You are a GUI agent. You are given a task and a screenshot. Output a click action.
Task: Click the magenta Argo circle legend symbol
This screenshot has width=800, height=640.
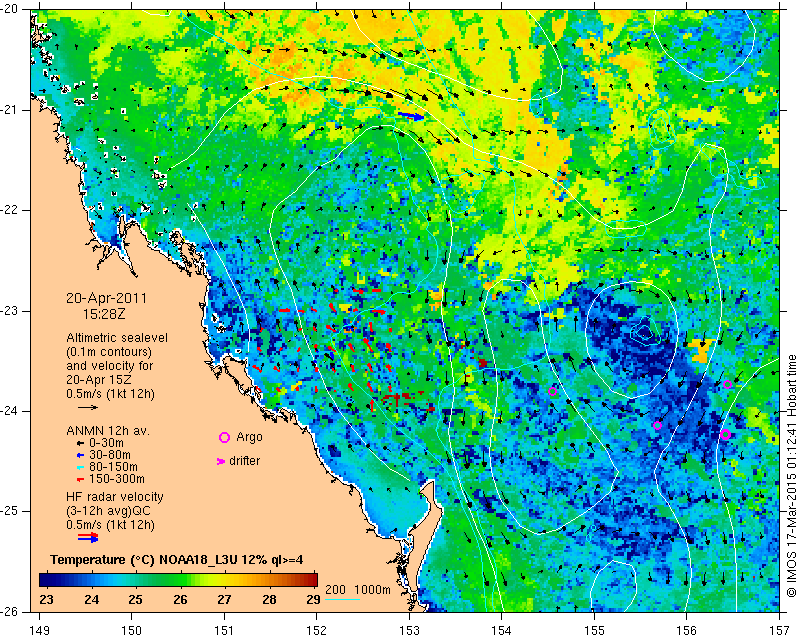click(224, 437)
